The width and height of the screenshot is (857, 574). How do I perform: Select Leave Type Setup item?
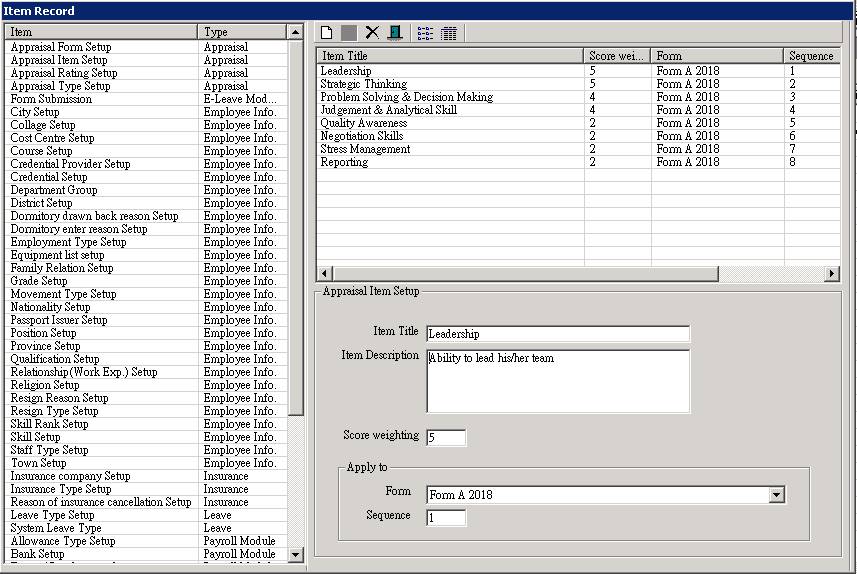coord(145,516)
